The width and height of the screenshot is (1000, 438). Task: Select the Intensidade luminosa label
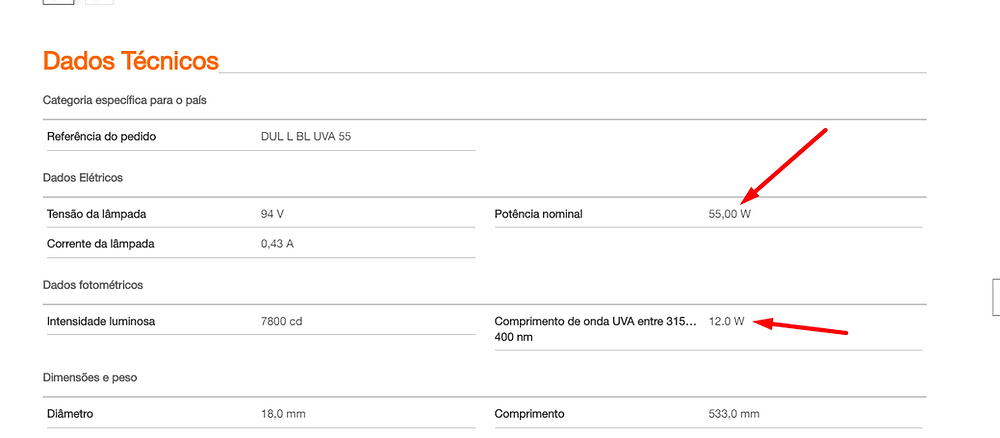(101, 321)
